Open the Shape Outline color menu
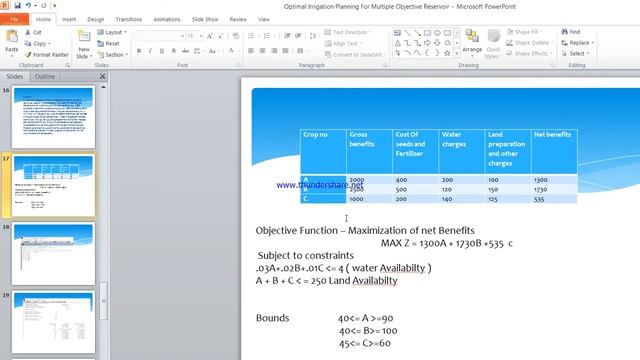640x360 pixels. tap(529, 43)
